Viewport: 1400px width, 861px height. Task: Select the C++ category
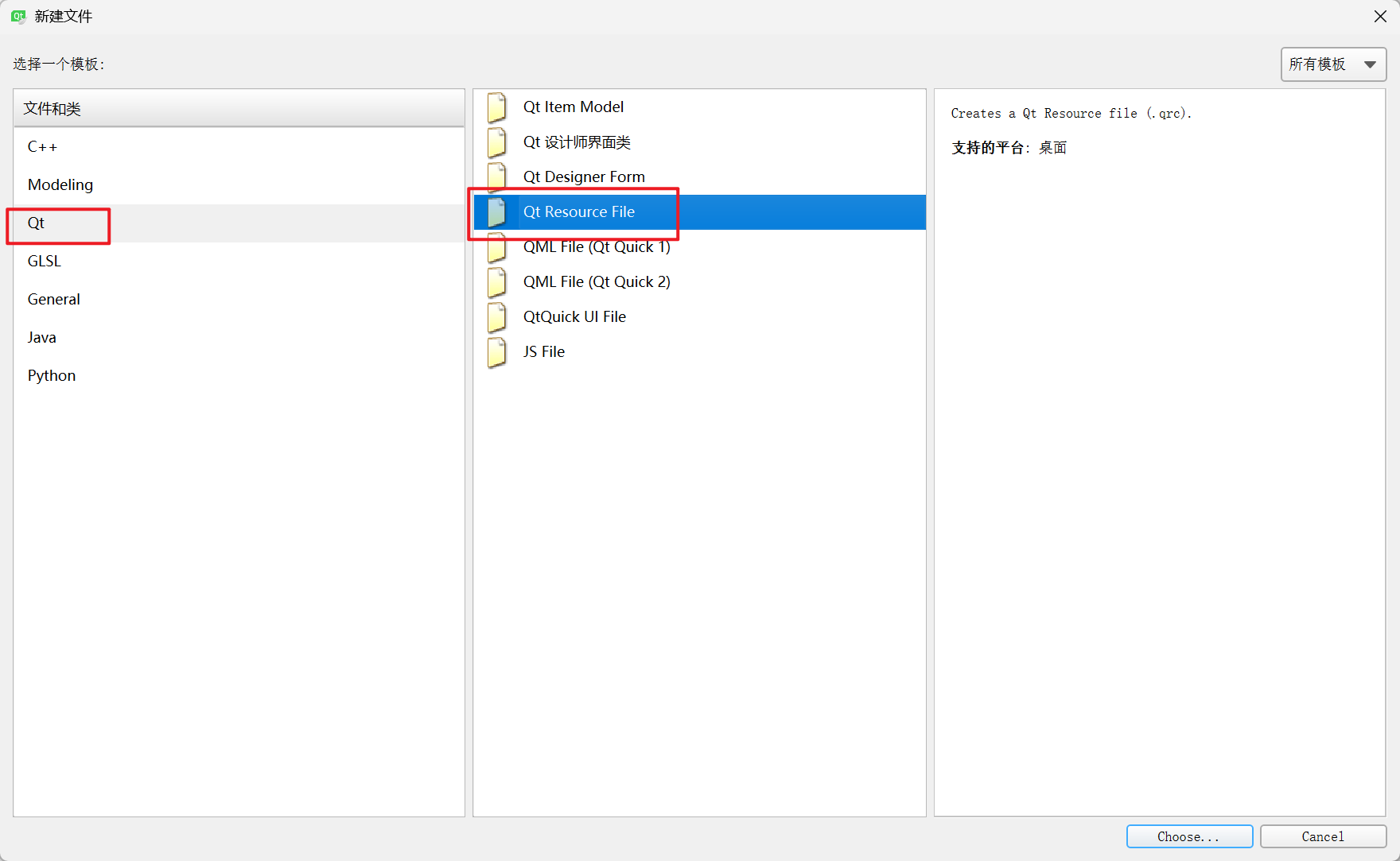click(x=239, y=147)
